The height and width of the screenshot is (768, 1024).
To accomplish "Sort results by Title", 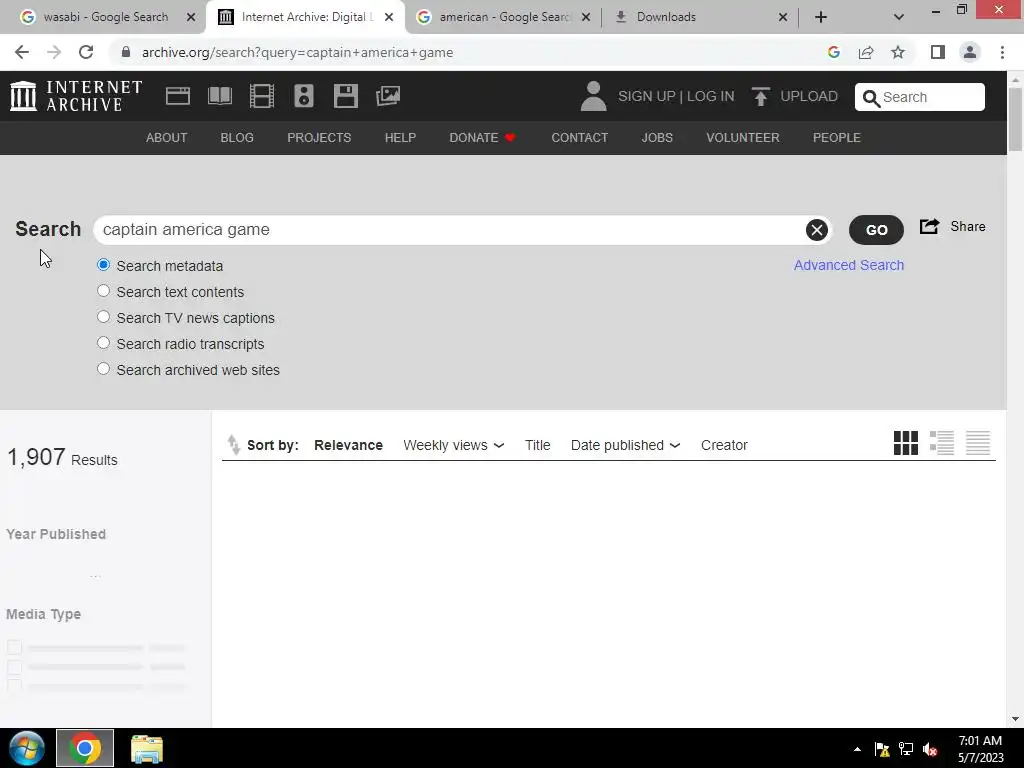I will pyautogui.click(x=537, y=445).
